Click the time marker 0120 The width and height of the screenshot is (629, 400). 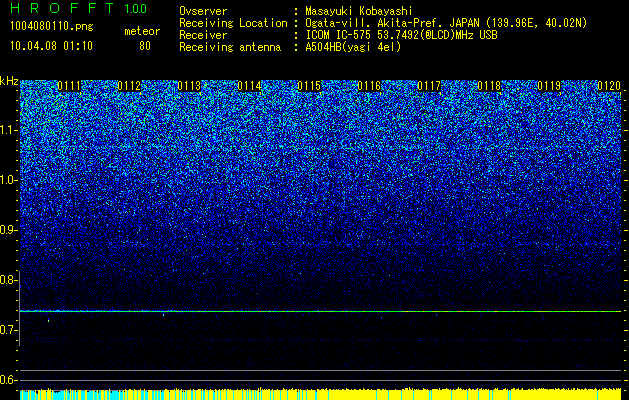[609, 86]
